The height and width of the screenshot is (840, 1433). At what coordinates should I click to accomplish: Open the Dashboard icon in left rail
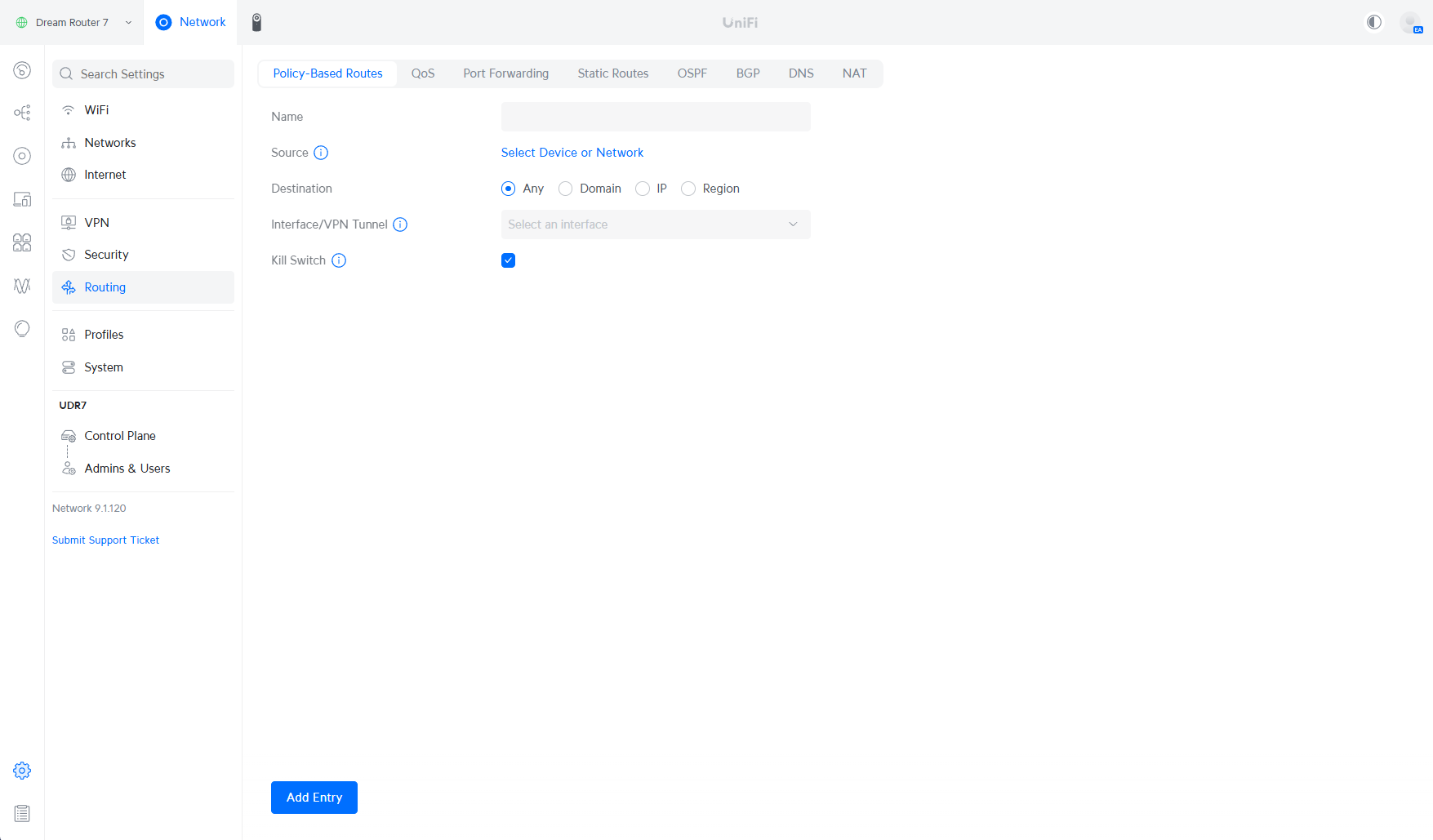click(x=22, y=70)
